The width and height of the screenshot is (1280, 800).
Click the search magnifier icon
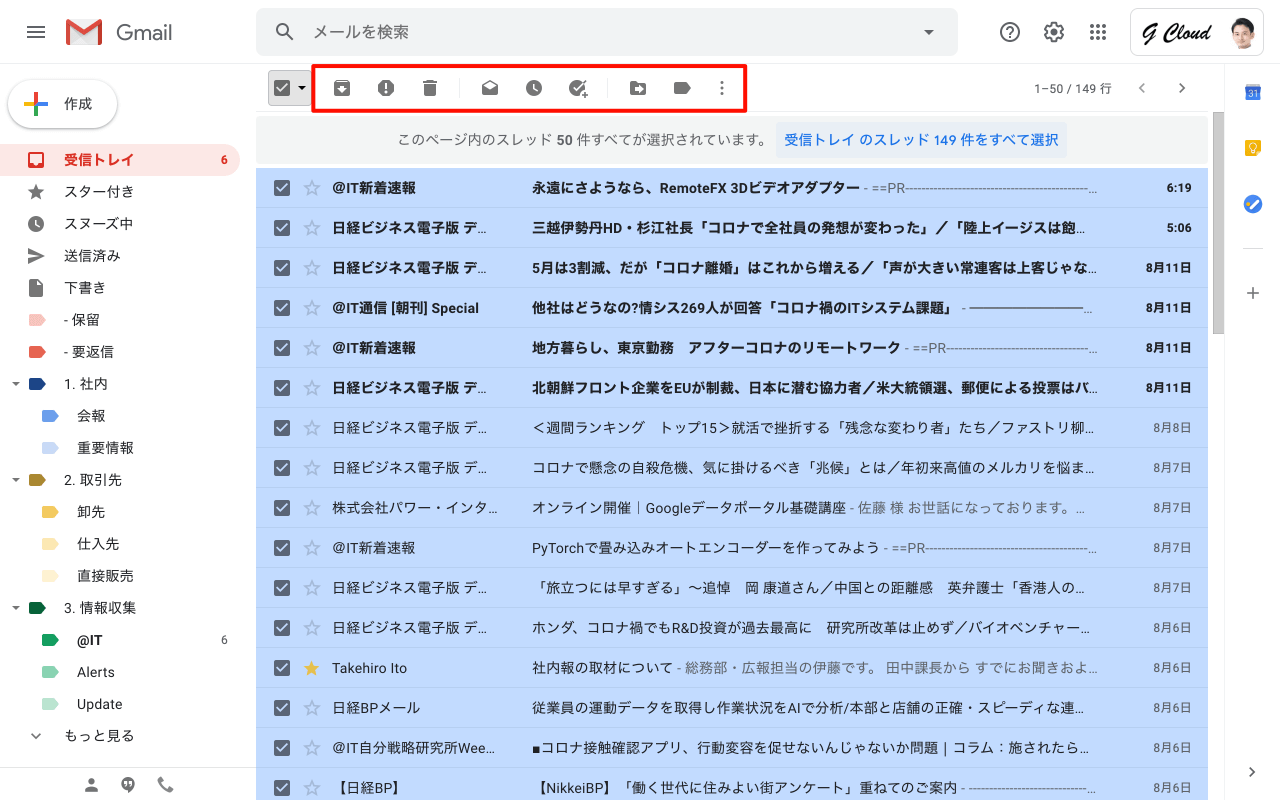tap(285, 32)
